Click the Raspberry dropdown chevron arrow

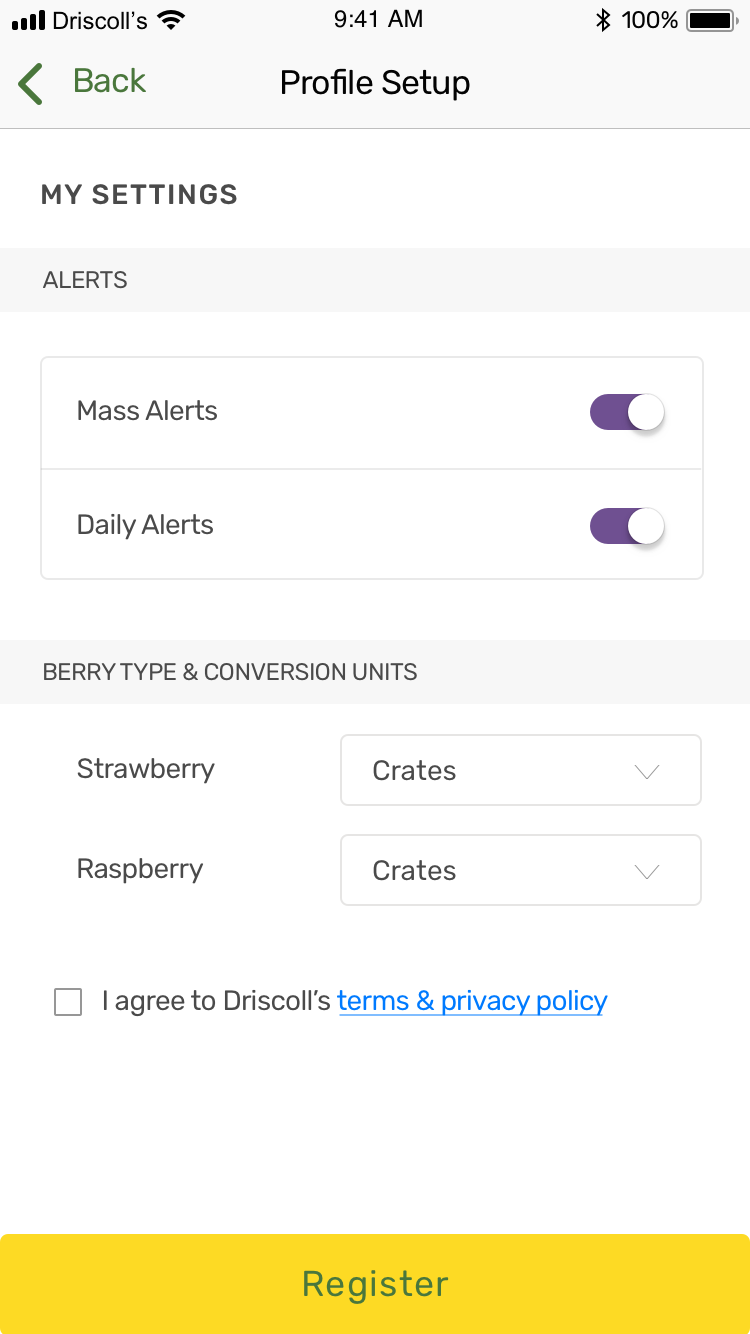[647, 871]
